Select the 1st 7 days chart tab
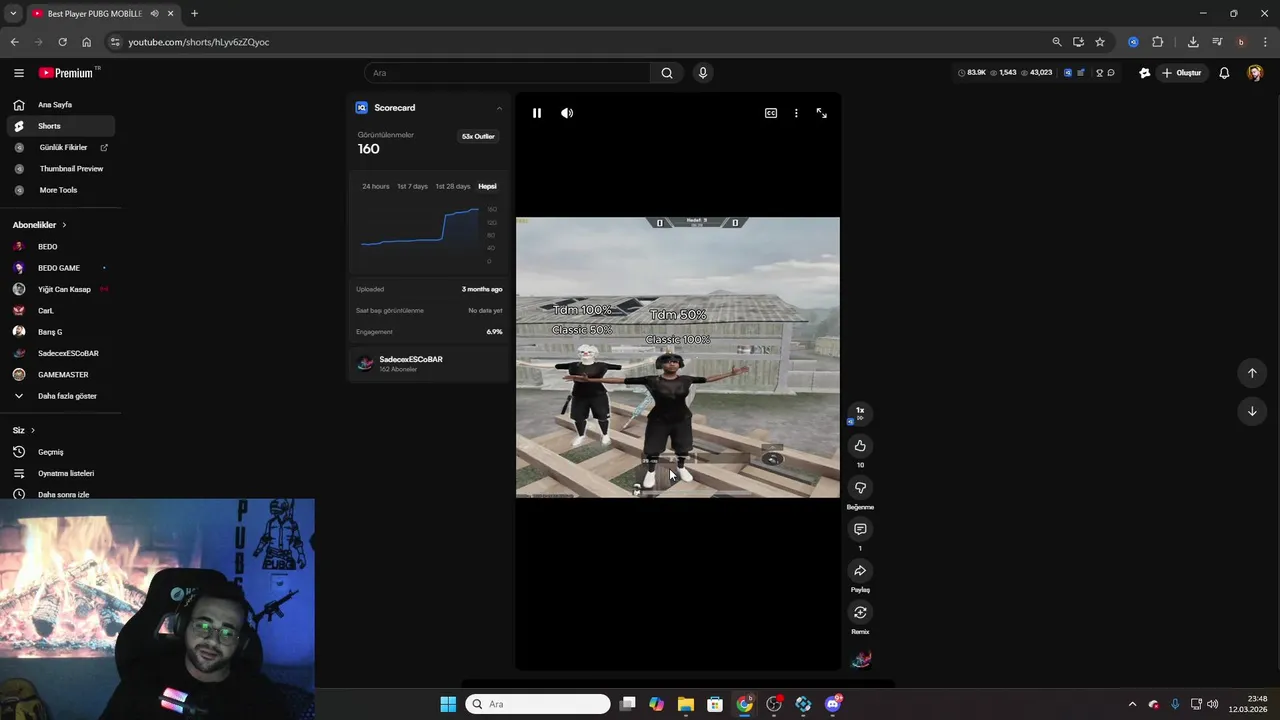This screenshot has height=720, width=1280. coord(412,186)
